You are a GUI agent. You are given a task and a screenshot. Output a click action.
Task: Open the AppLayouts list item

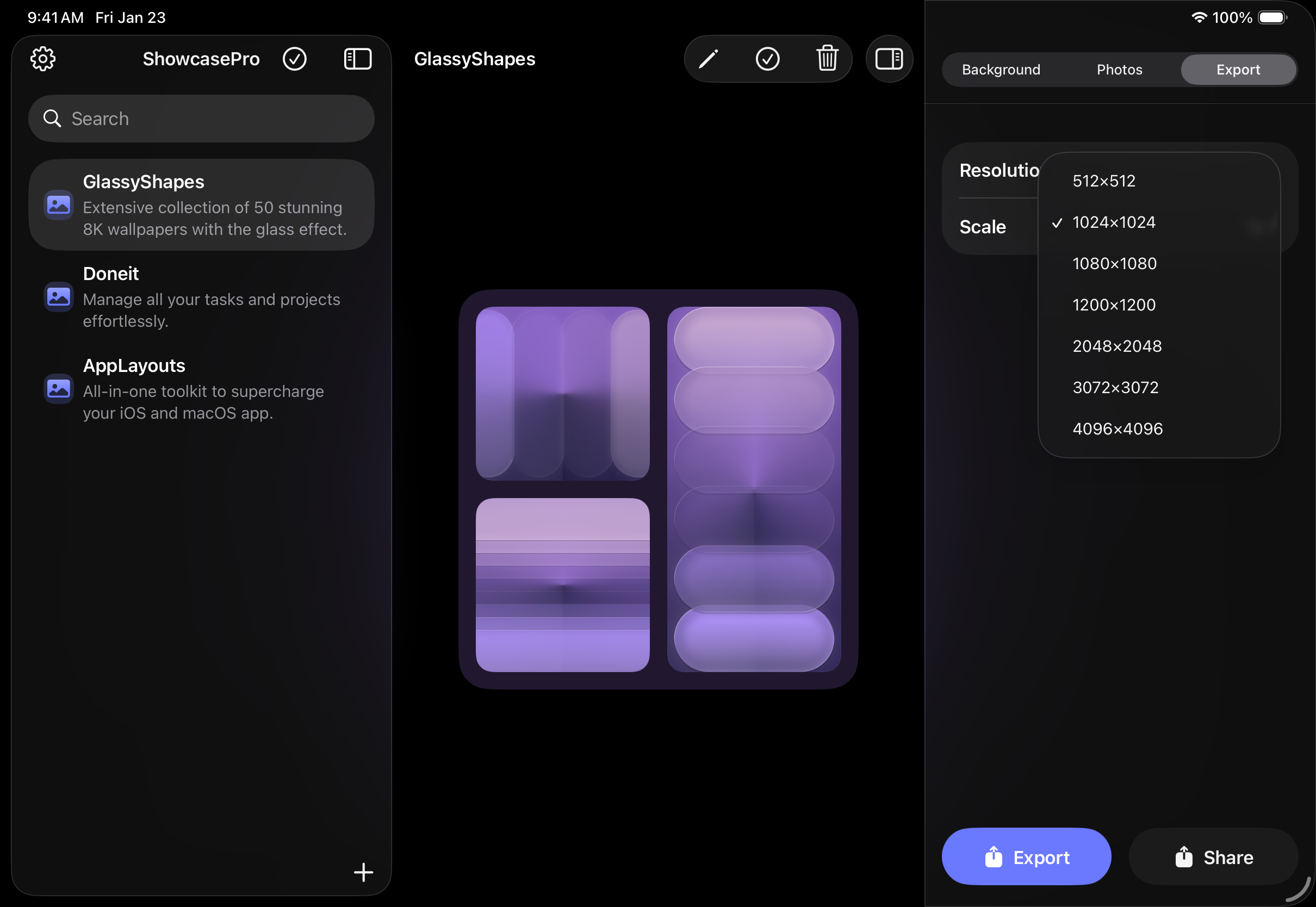[x=201, y=389]
